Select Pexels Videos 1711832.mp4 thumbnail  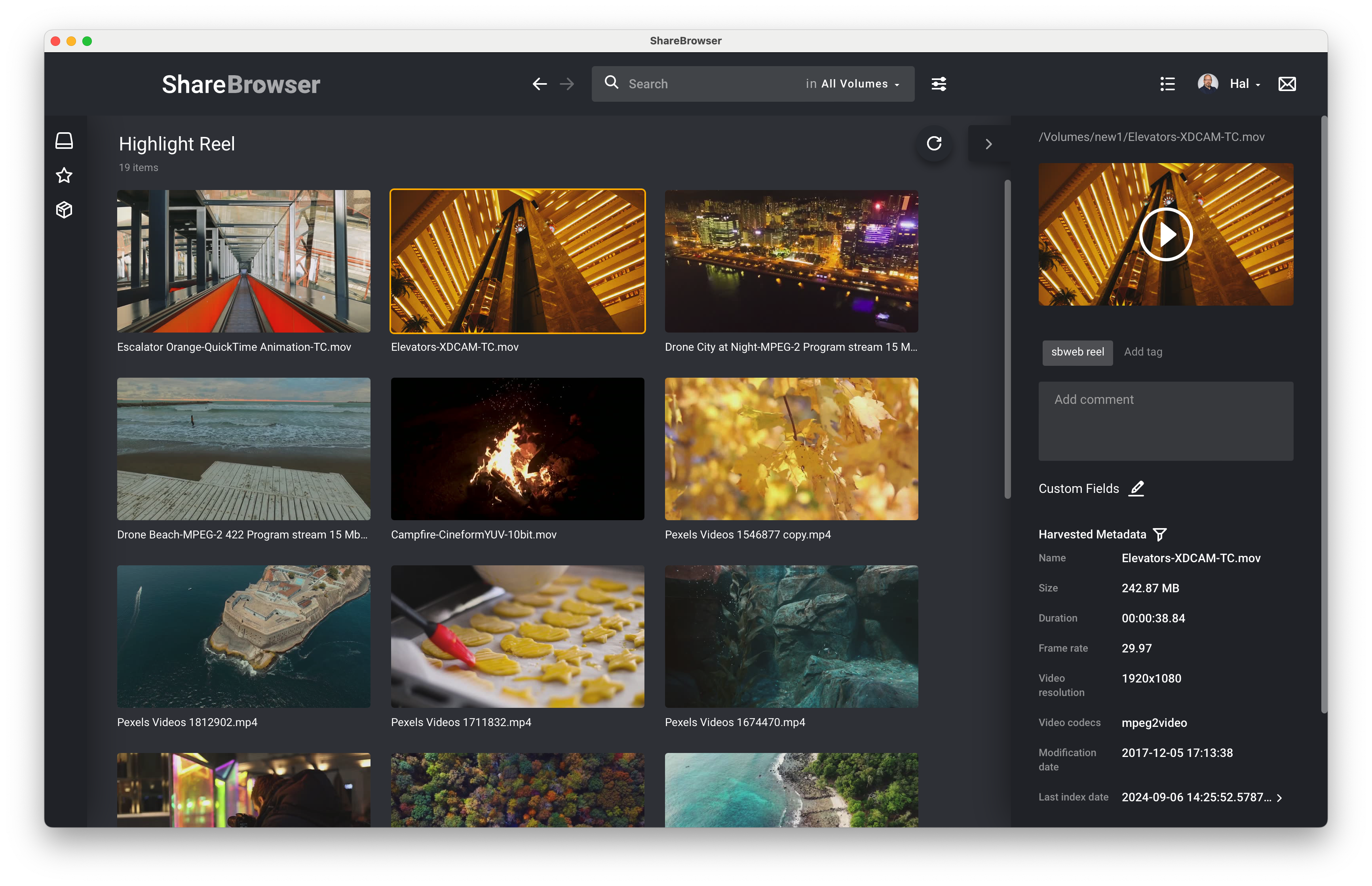(x=517, y=636)
